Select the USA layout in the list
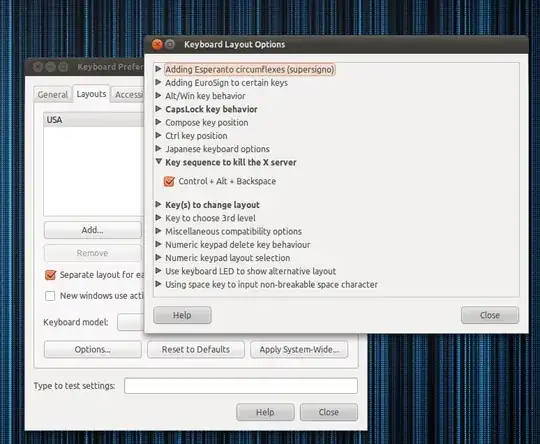The image size is (540, 444). (94, 120)
